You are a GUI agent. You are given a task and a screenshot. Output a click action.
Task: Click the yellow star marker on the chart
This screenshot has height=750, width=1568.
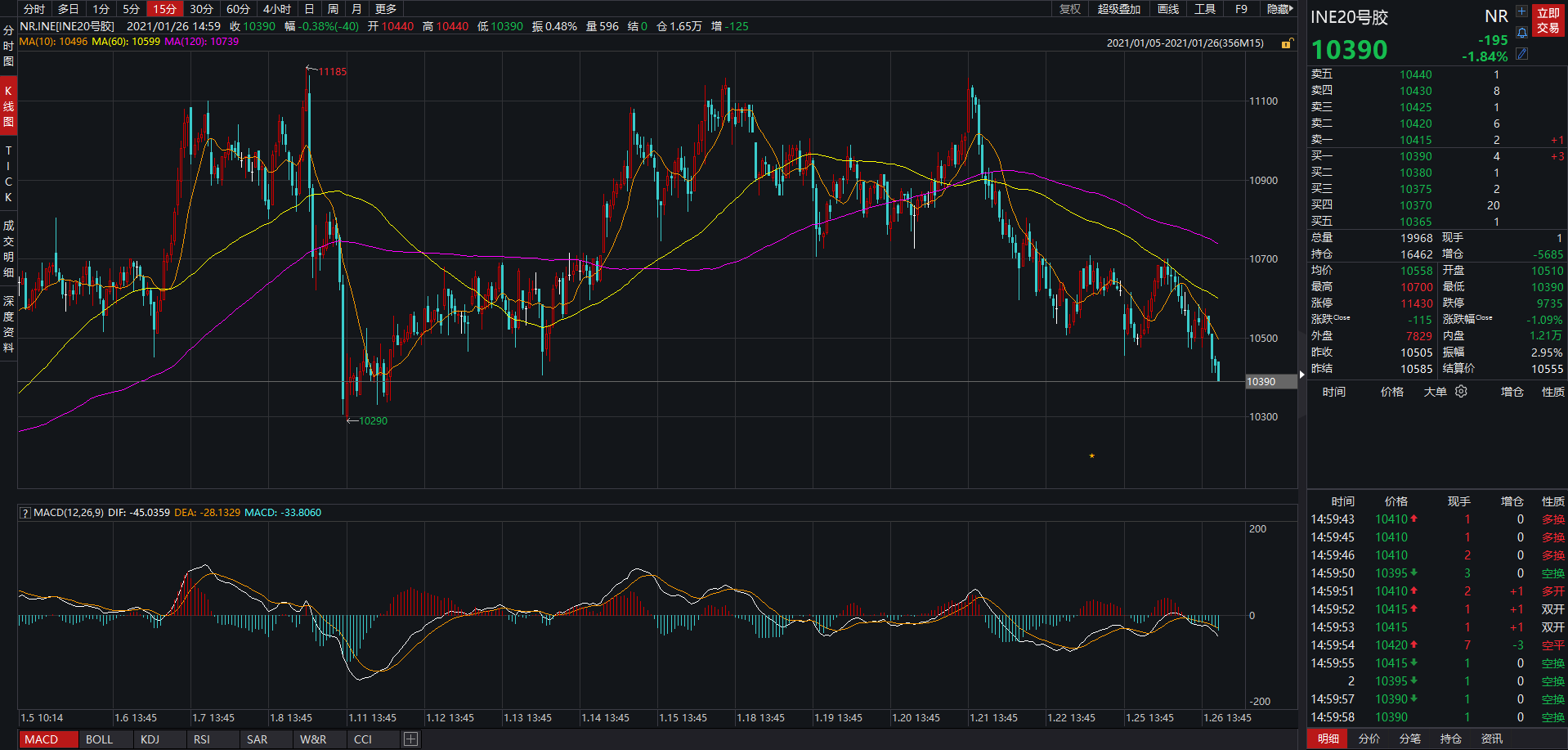(x=1091, y=456)
